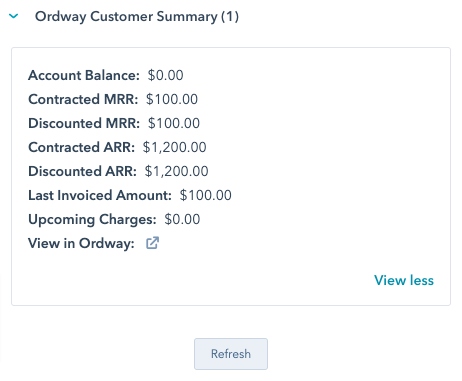Click the Contracted ARR label
Image resolution: width=462 pixels, height=381 pixels.
81,147
